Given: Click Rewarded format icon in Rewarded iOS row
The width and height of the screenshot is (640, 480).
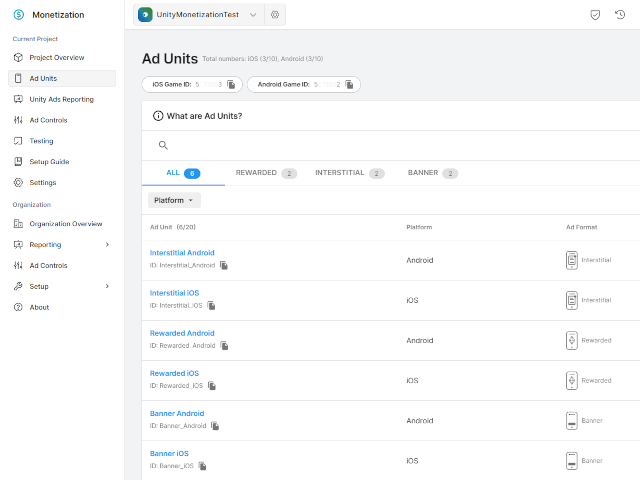Looking at the screenshot, I should [x=572, y=380].
